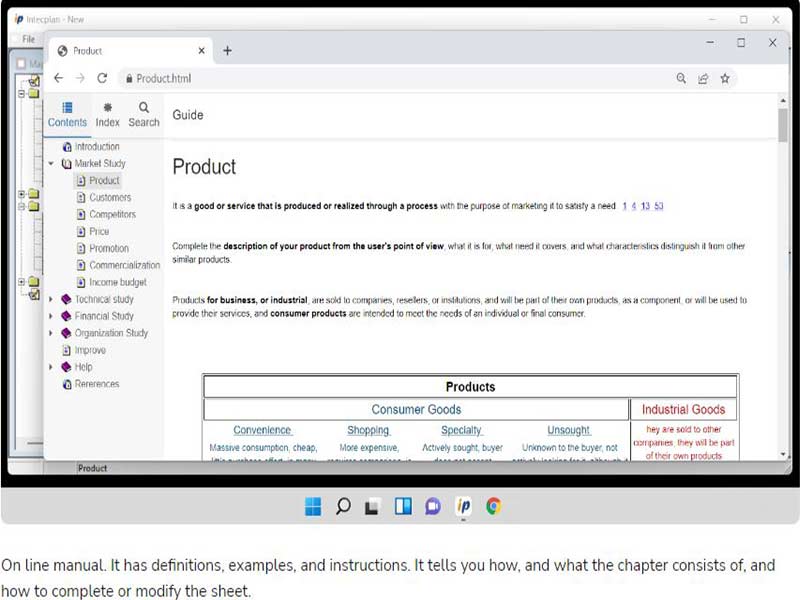800x600 pixels.
Task: Click the globe icon on the Product tab
Action: pos(62,51)
